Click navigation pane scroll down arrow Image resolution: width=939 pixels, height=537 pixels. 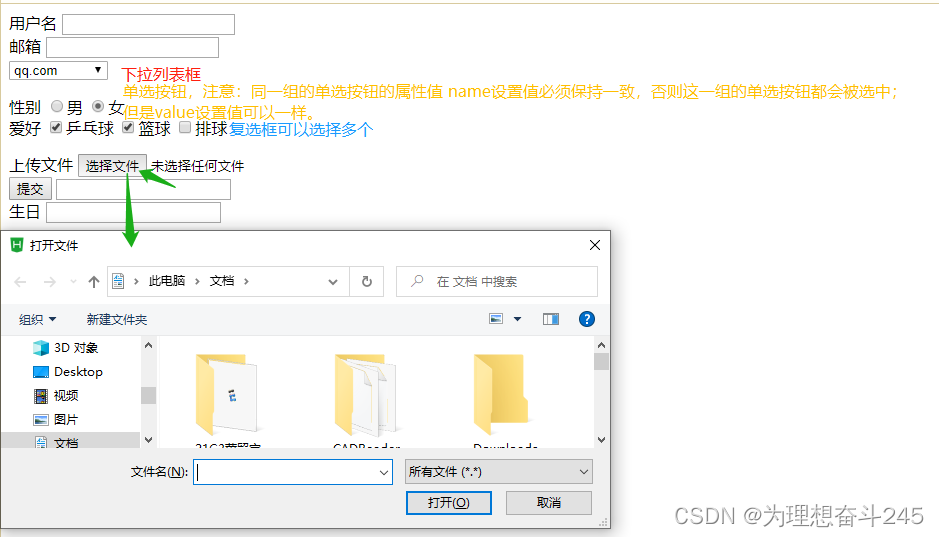[x=149, y=440]
